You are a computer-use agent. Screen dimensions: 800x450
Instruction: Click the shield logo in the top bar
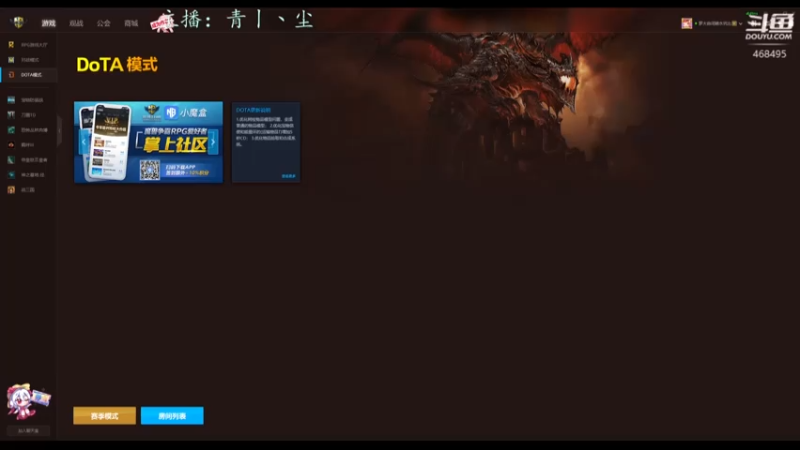(18, 22)
